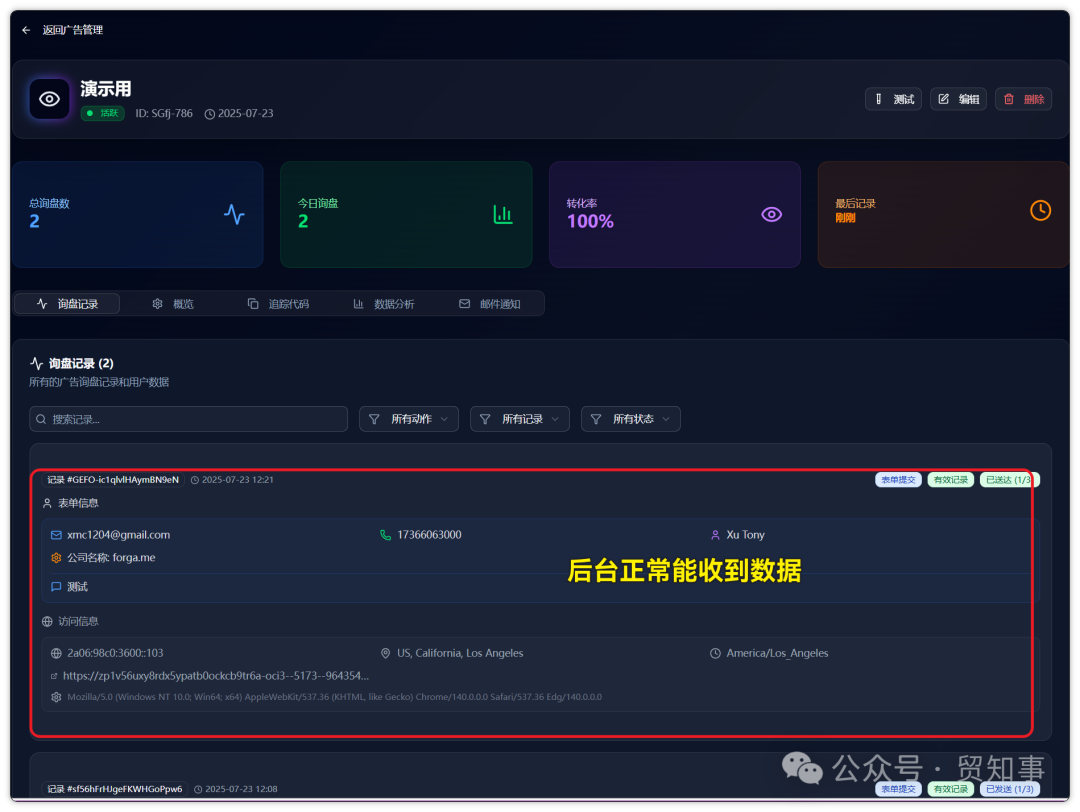
Task: Click the 有效记录 badge on the first record
Action: 951,479
